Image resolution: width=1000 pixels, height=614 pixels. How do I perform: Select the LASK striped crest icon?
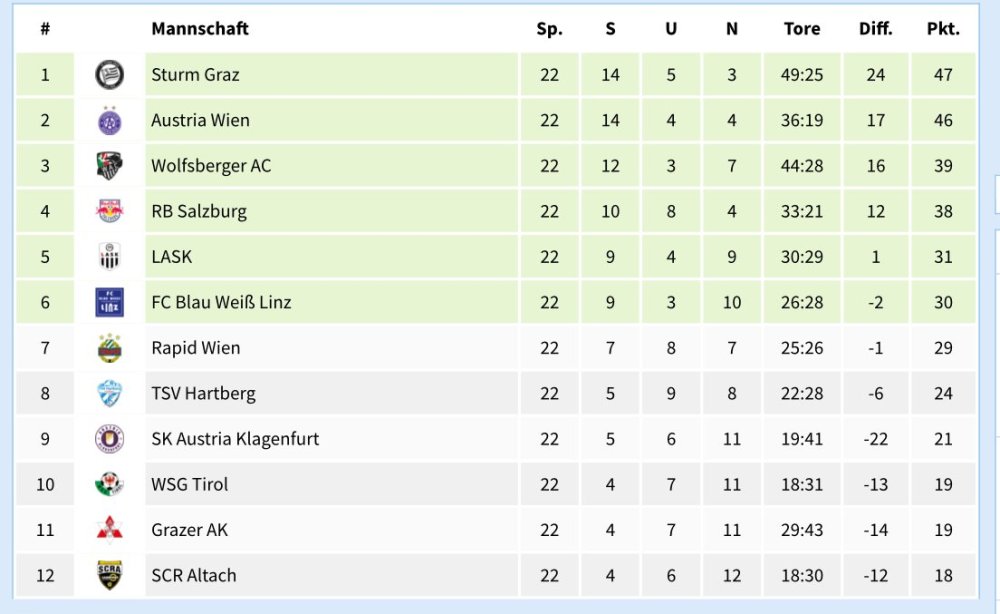(x=109, y=257)
